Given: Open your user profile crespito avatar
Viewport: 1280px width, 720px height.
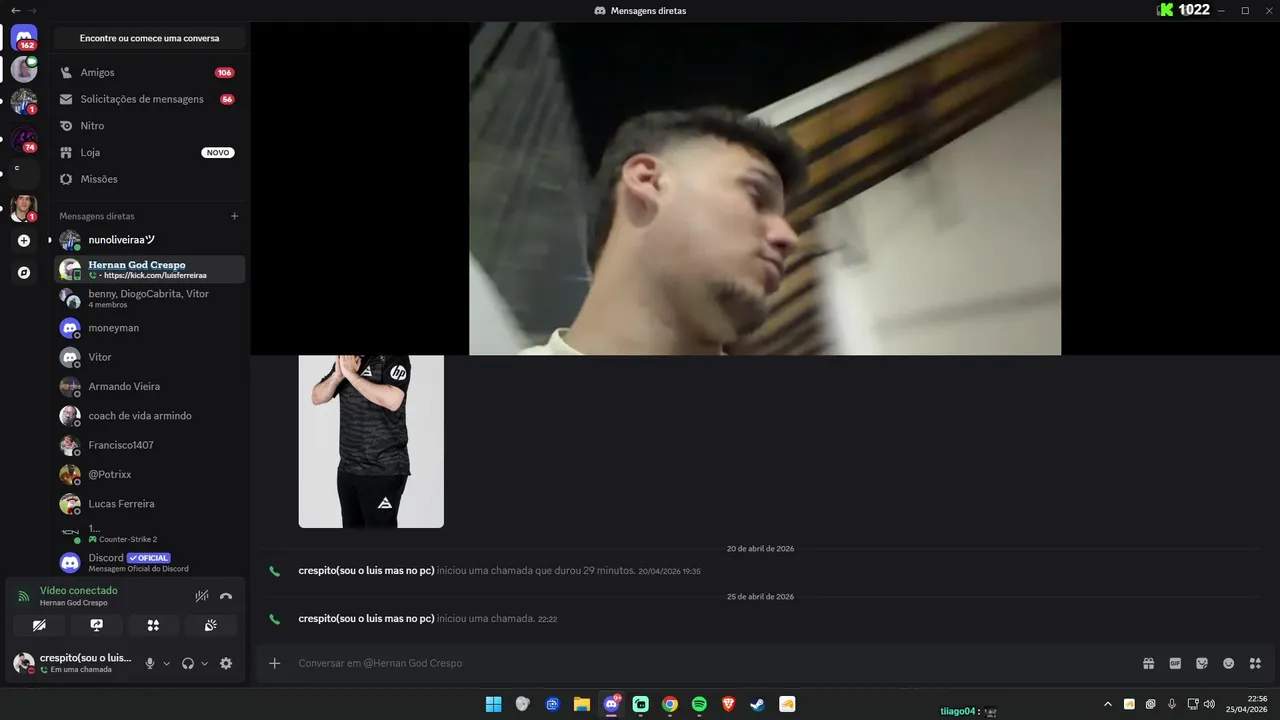Looking at the screenshot, I should click(23, 662).
